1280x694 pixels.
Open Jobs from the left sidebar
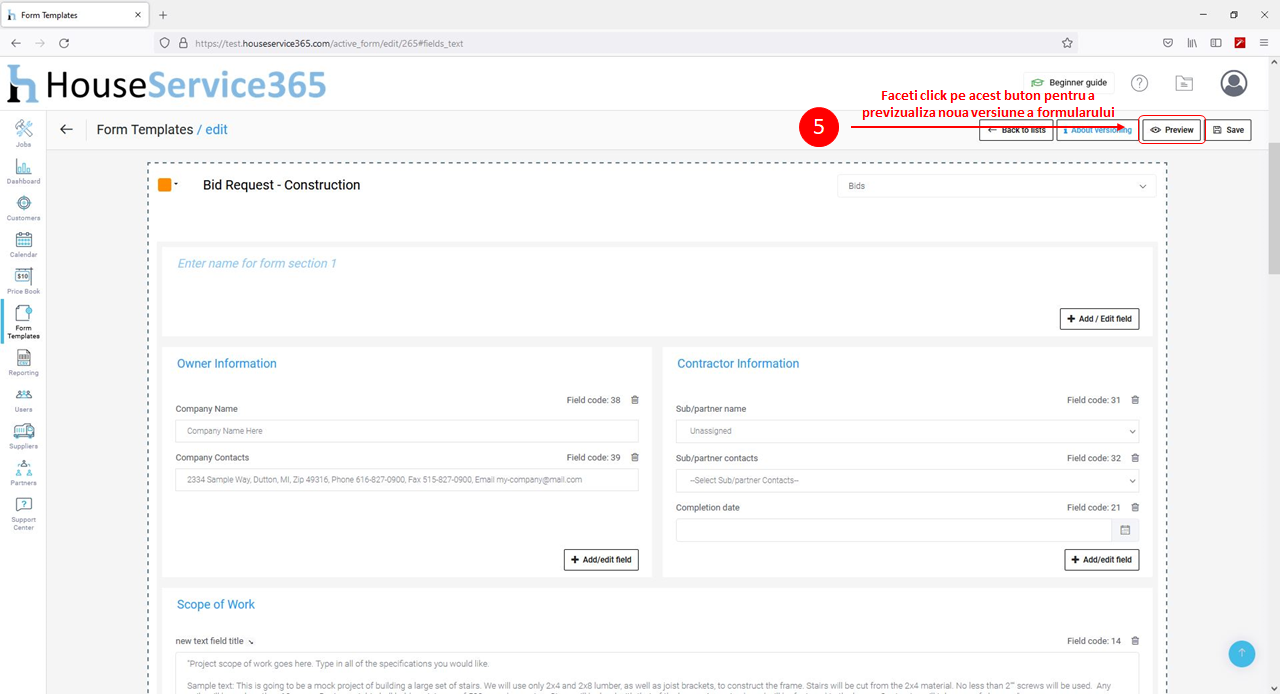click(23, 132)
